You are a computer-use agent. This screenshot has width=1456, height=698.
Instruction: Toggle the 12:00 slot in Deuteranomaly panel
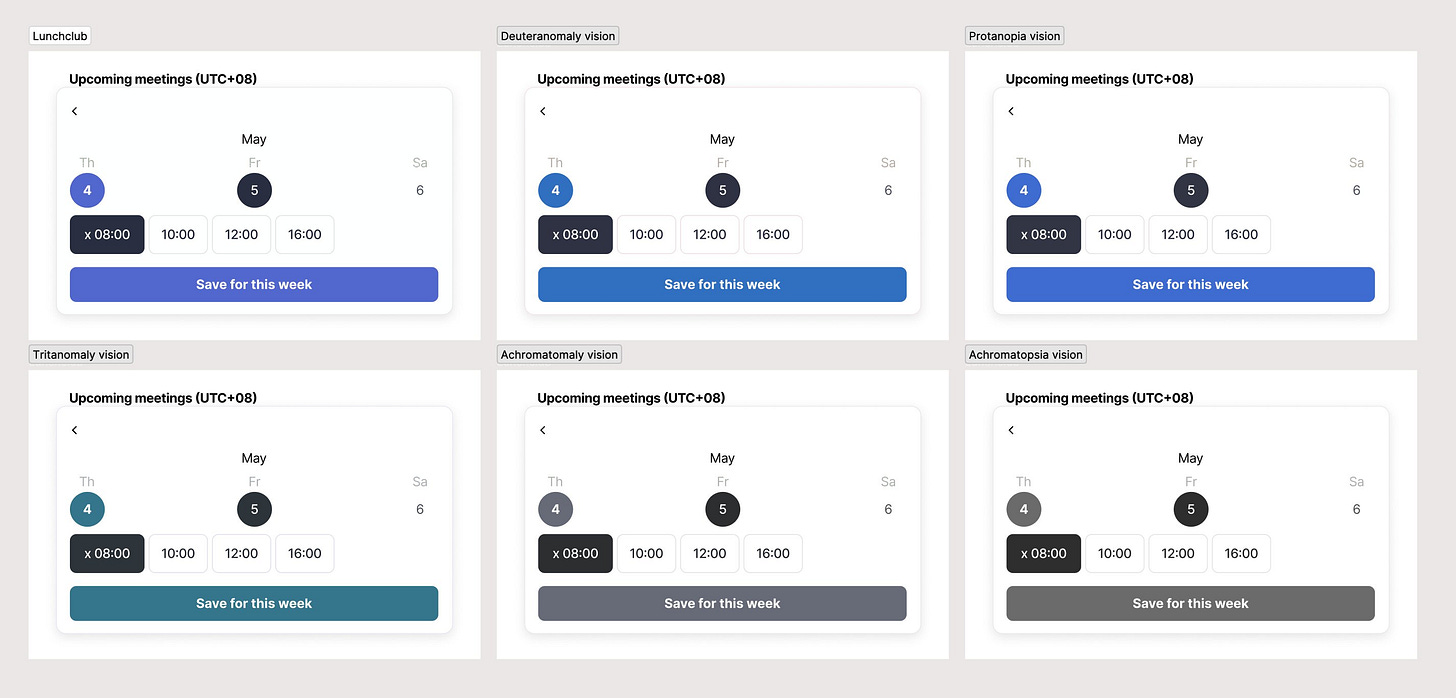click(x=709, y=234)
